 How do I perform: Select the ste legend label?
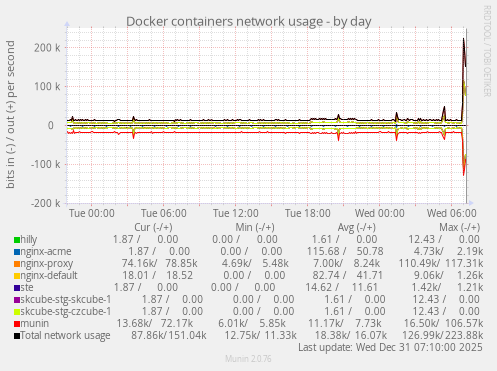coord(27,287)
